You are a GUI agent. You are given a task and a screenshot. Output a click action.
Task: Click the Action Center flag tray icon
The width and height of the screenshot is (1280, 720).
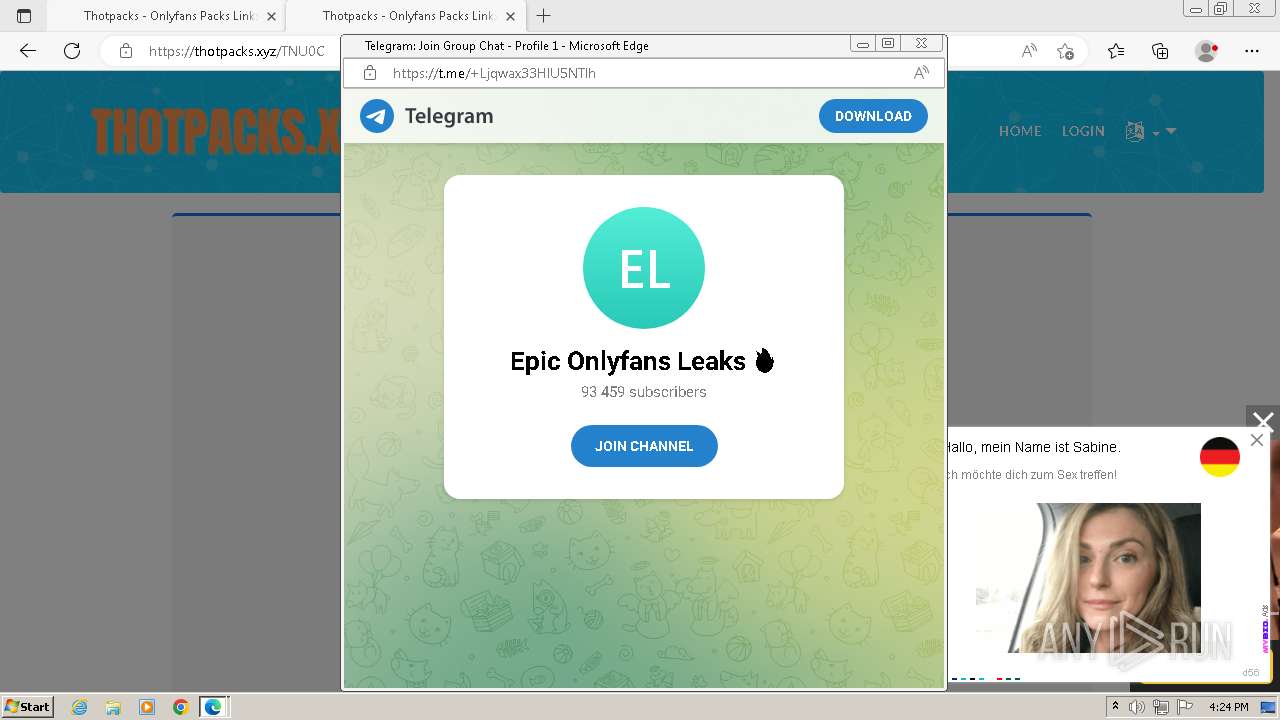click(x=1184, y=707)
